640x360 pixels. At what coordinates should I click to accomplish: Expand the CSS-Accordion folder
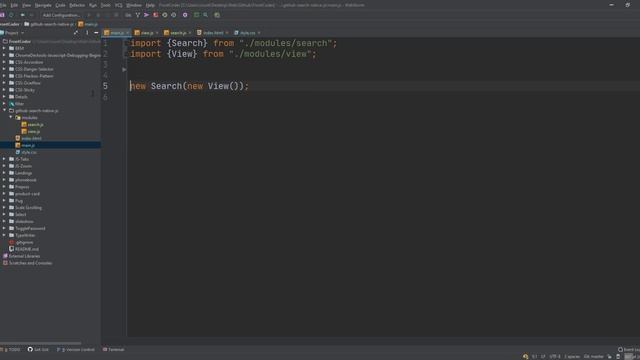point(4,62)
